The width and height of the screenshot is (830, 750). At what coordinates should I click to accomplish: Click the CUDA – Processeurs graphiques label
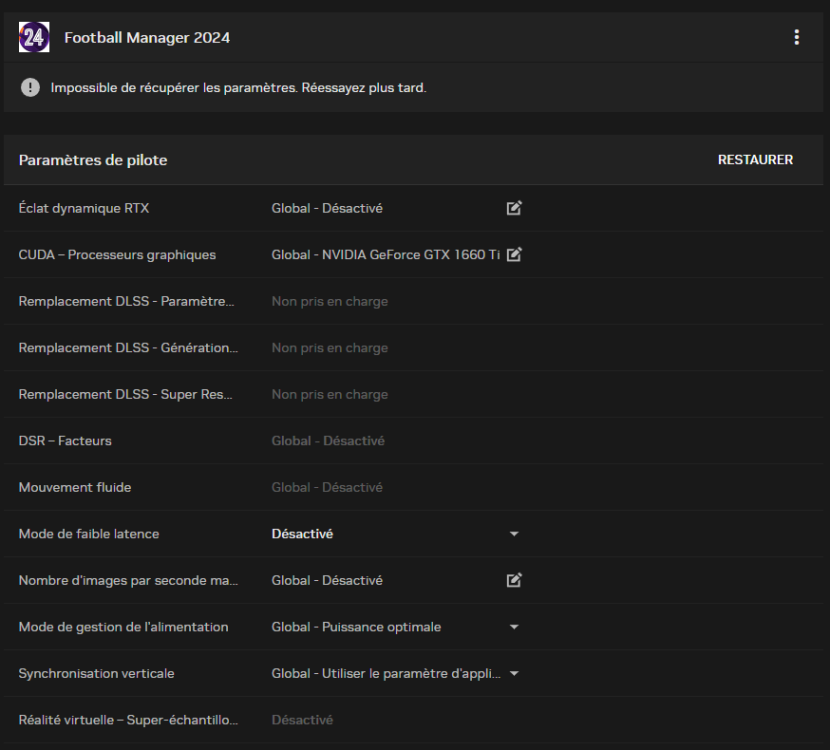[x=117, y=255]
